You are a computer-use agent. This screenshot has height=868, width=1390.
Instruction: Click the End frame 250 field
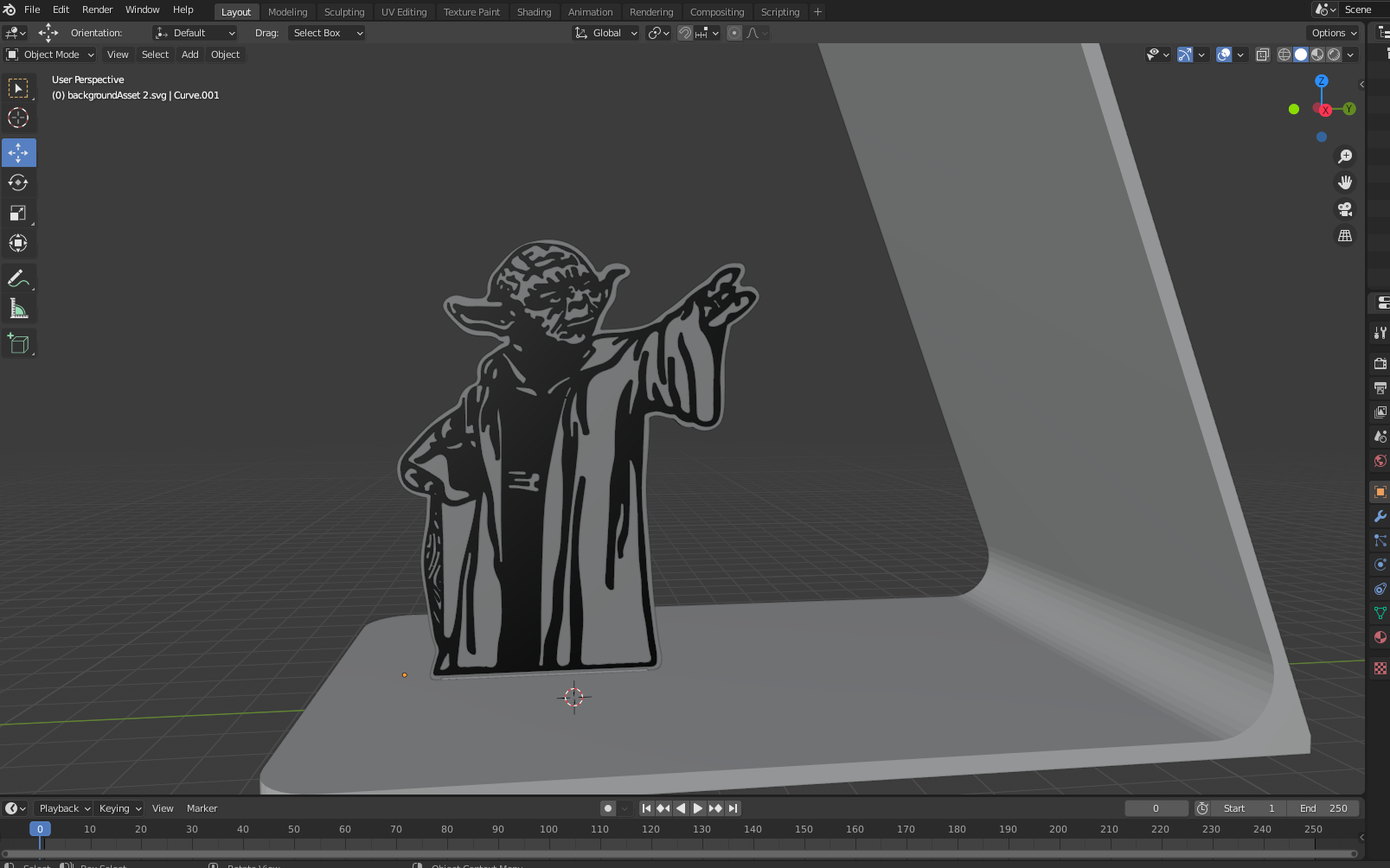(1323, 808)
